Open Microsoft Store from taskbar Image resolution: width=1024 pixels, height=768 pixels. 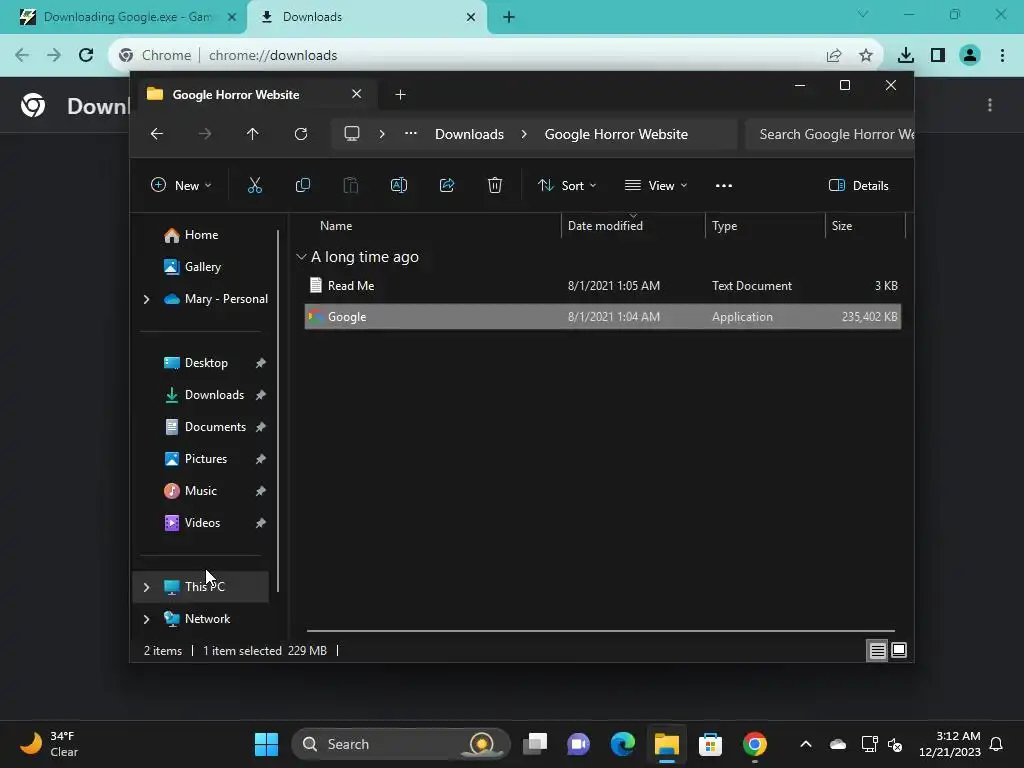pos(710,744)
